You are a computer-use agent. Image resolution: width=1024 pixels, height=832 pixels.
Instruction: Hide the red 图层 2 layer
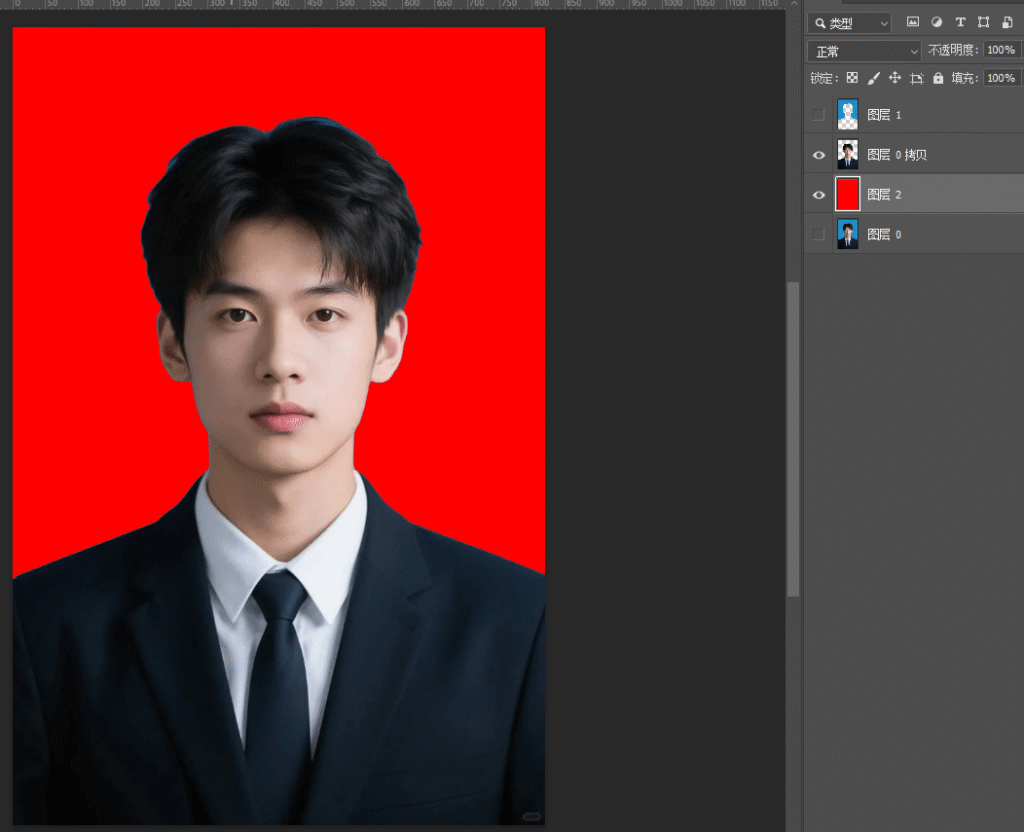(819, 194)
